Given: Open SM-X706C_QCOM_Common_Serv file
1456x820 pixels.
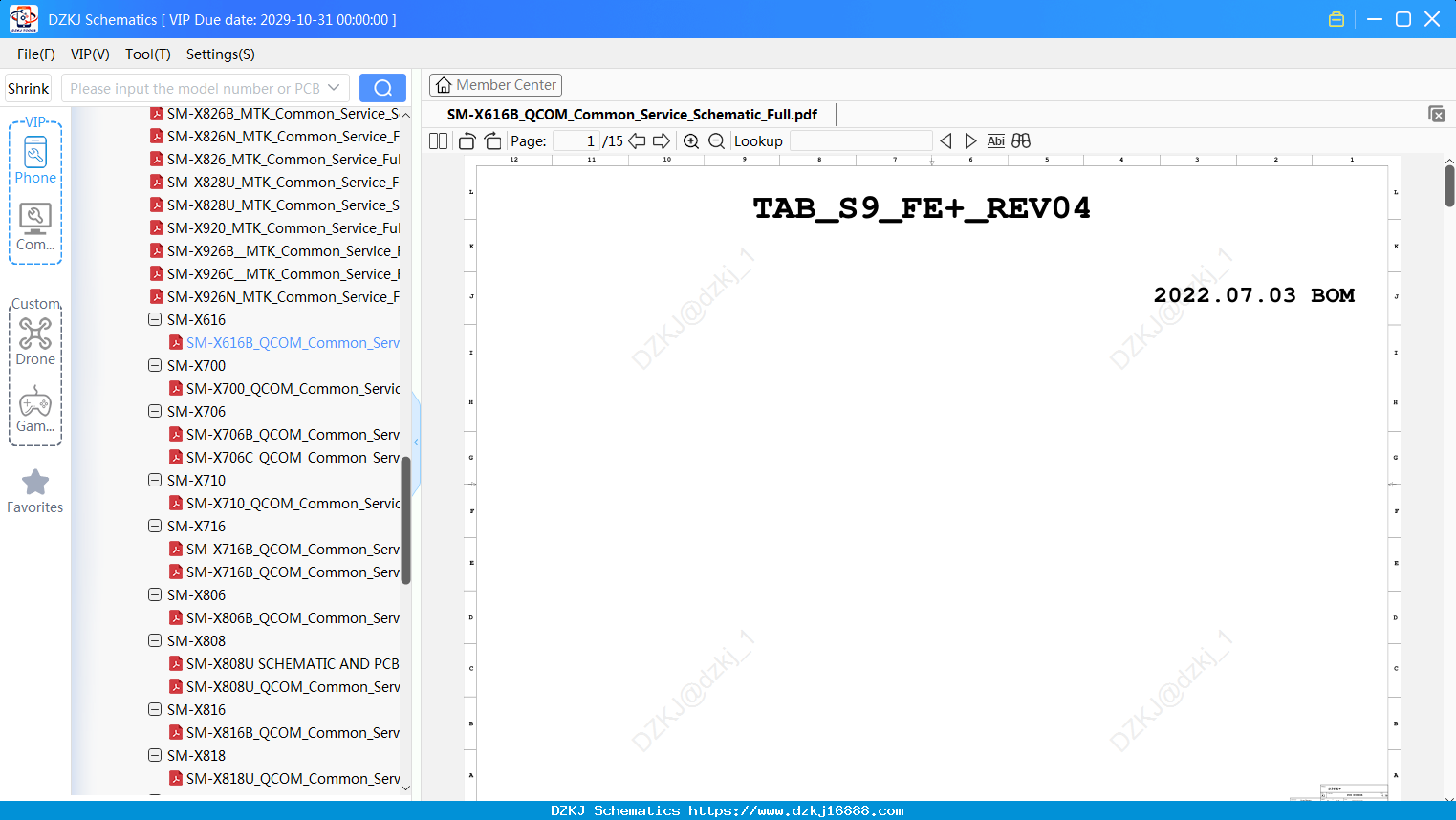Looking at the screenshot, I should (293, 458).
